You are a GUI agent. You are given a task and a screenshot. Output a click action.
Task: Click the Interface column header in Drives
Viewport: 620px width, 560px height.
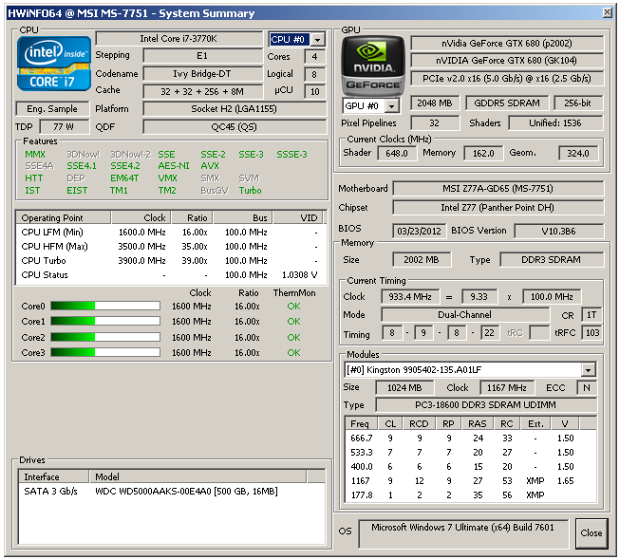(x=53, y=477)
